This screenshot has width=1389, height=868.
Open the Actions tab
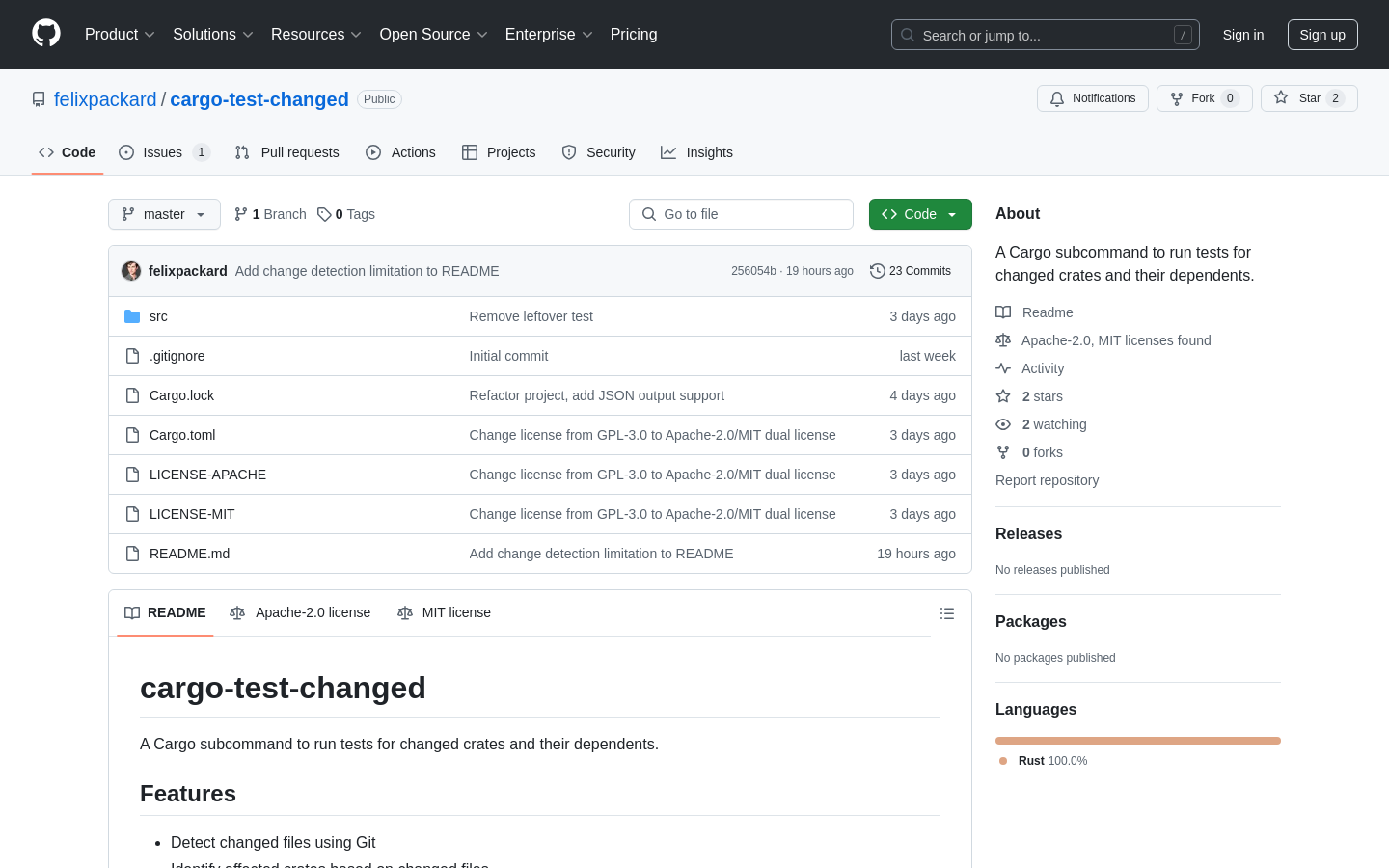click(x=400, y=152)
